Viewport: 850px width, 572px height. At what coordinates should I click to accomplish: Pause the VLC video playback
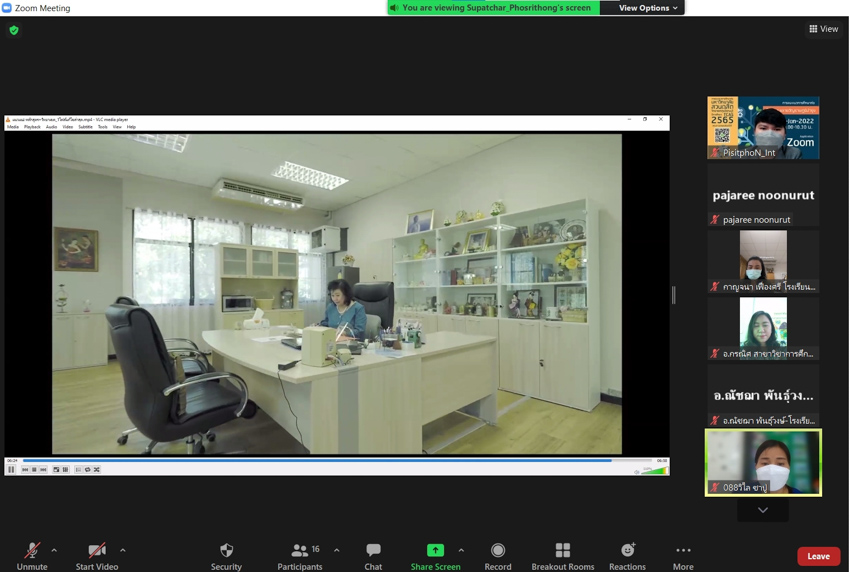coord(12,469)
